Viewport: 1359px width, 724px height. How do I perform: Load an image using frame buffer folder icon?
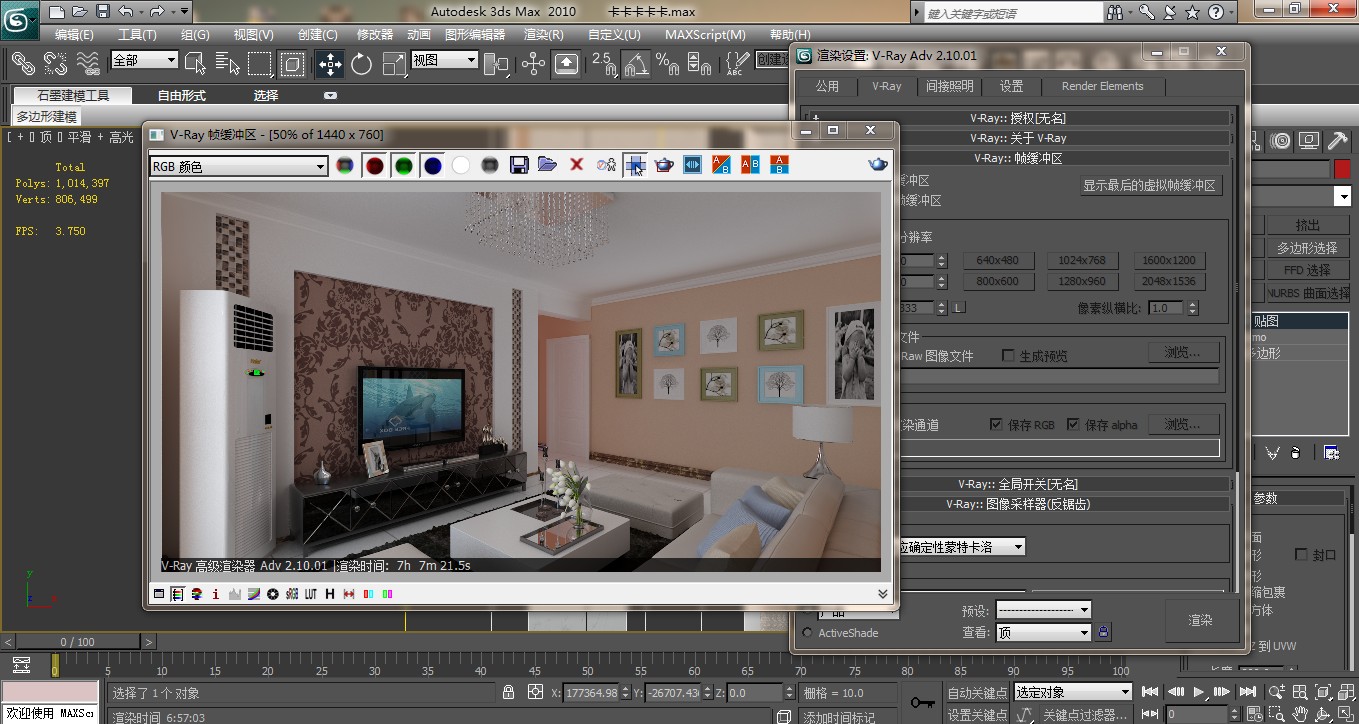point(547,165)
